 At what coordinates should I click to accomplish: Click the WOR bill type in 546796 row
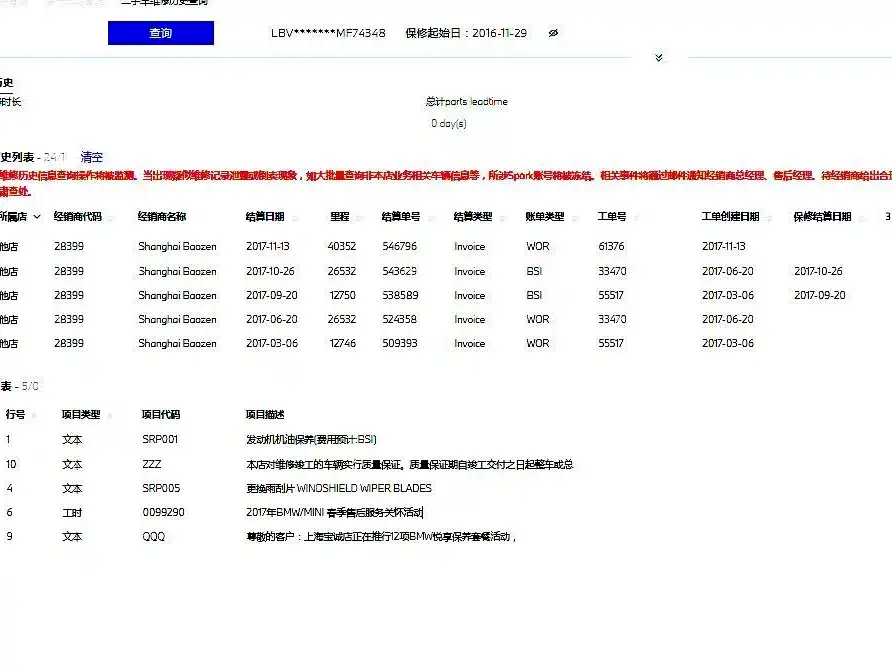click(x=538, y=246)
